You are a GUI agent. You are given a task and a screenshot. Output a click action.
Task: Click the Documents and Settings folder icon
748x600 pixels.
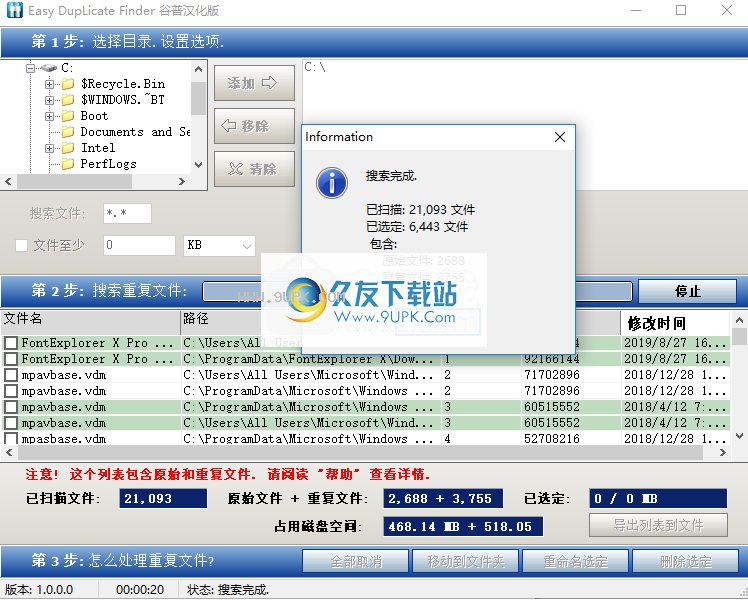(x=68, y=132)
